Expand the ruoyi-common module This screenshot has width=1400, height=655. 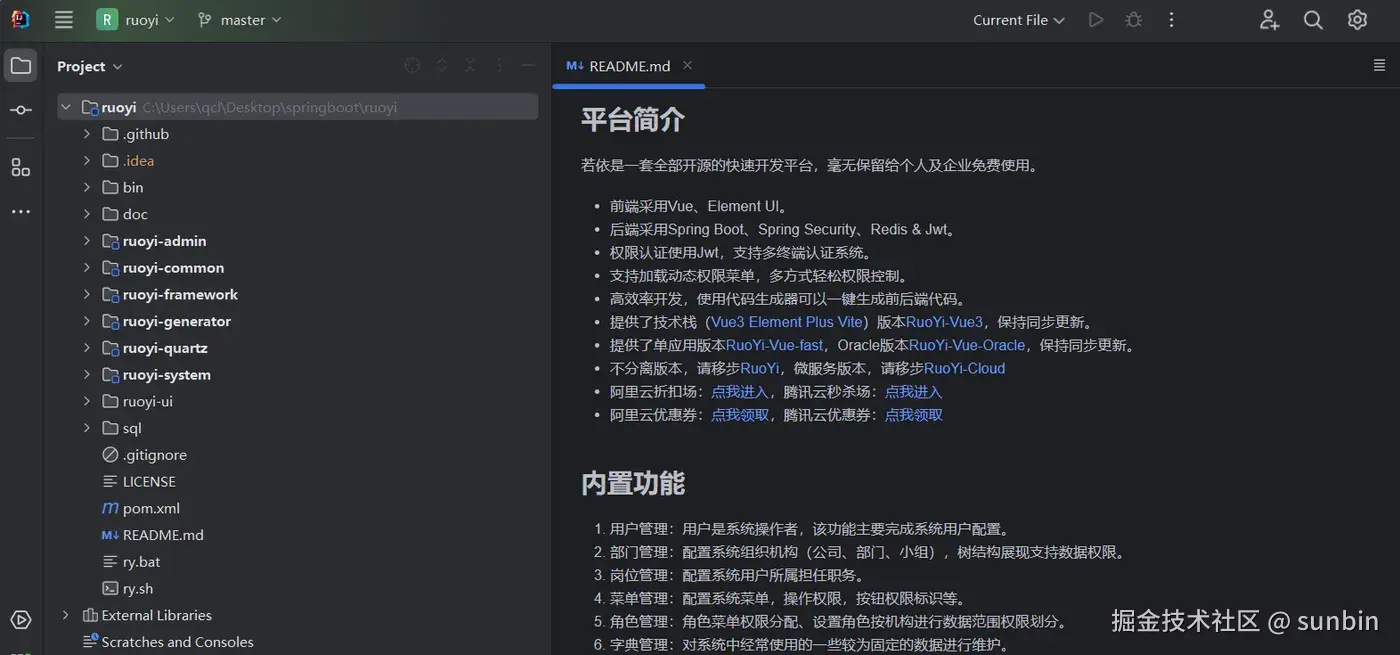click(87, 268)
